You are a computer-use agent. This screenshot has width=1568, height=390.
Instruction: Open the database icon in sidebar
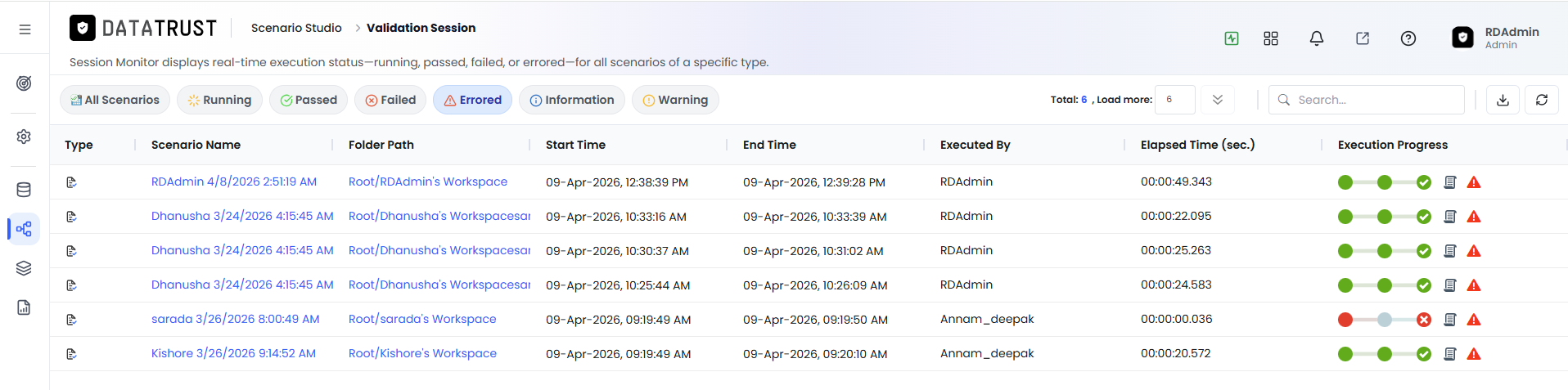coord(24,190)
